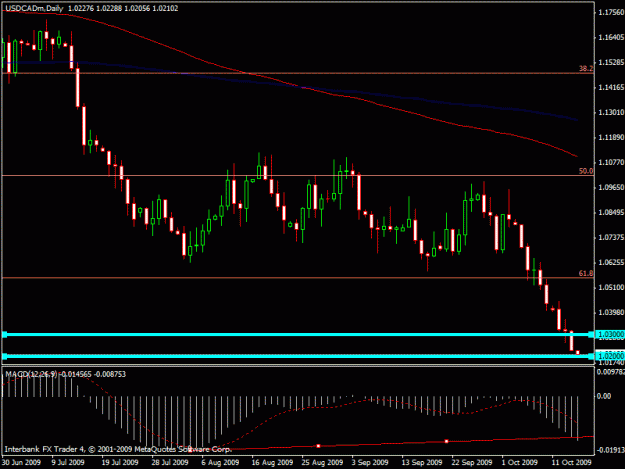This screenshot has width=625, height=469.
Task: Click the 0.00 MACD scale label
Action: (x=604, y=396)
